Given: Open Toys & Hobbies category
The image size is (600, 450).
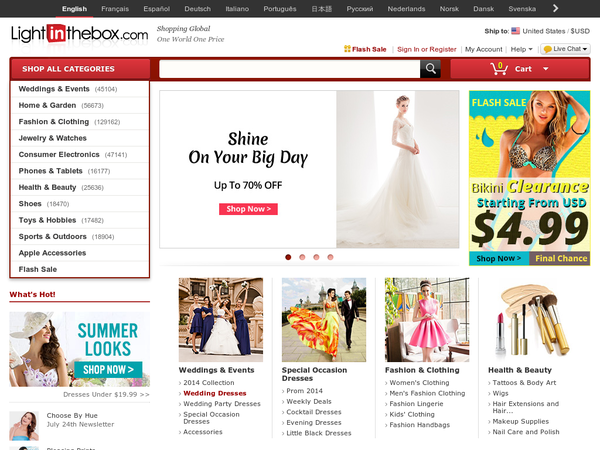Looking at the screenshot, I should point(80,220).
